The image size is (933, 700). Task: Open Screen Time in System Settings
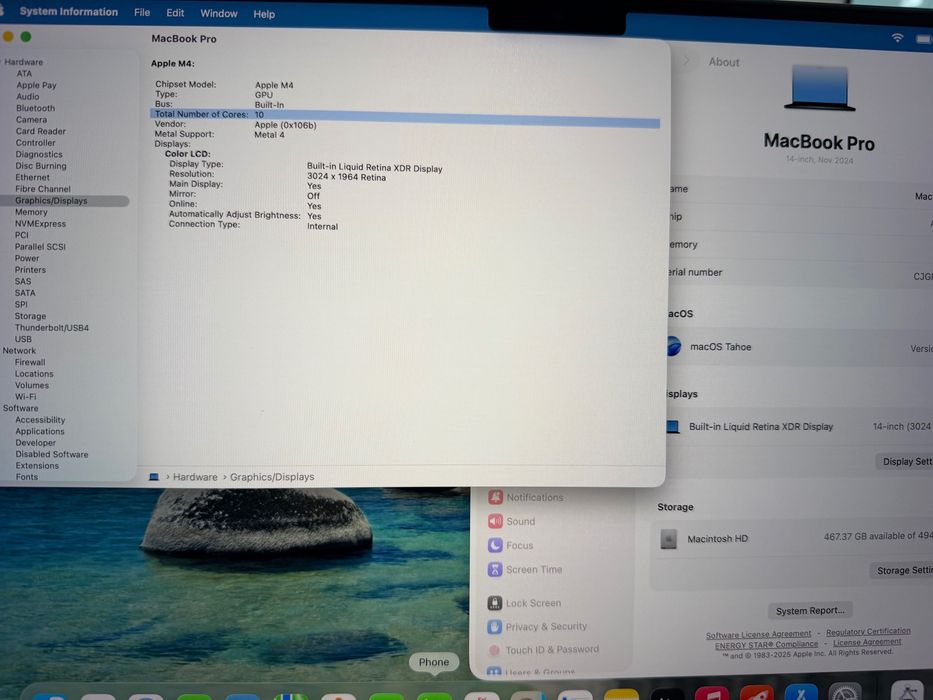(x=525, y=570)
